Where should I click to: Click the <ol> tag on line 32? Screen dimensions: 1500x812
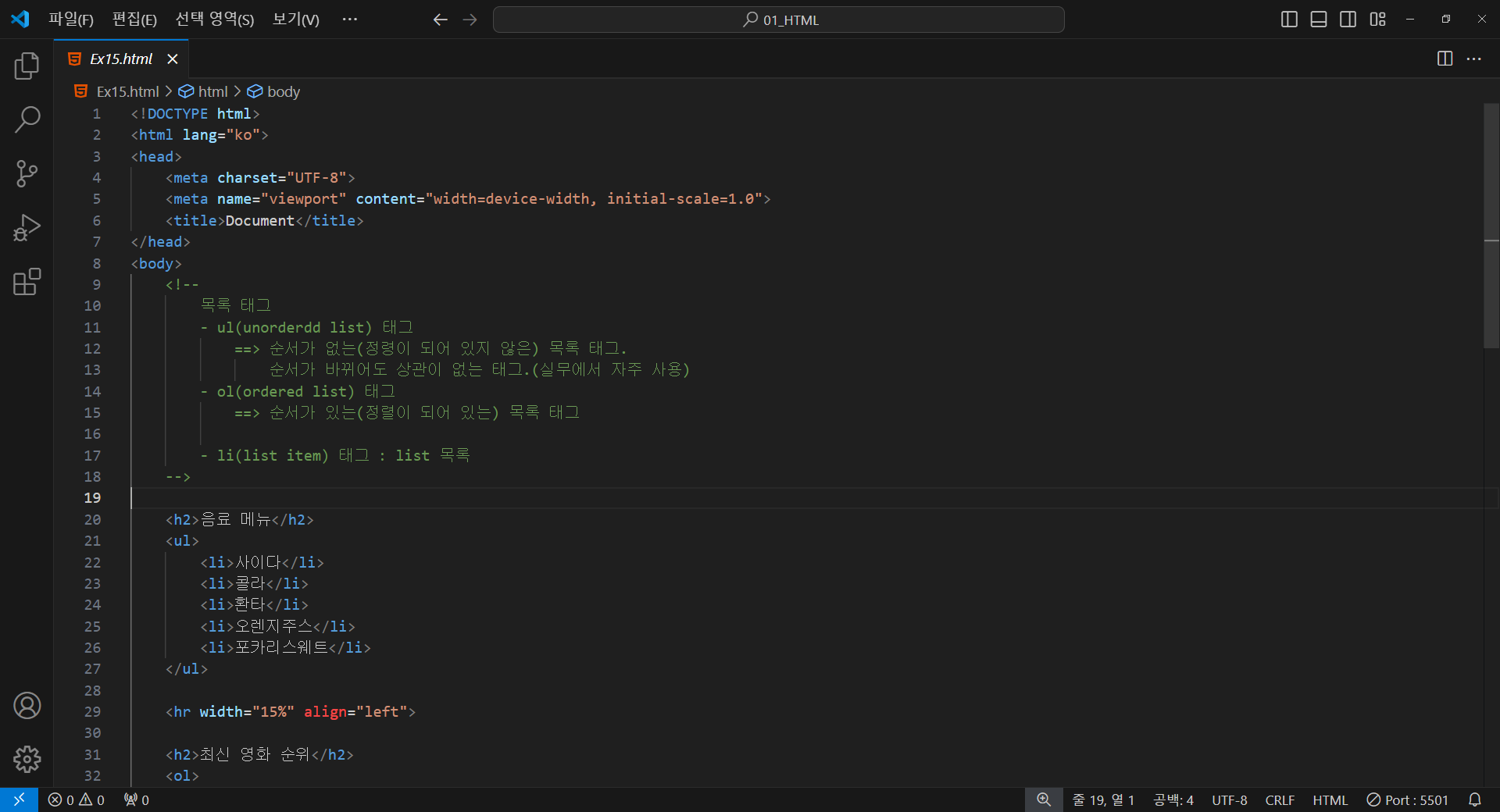coord(182,776)
